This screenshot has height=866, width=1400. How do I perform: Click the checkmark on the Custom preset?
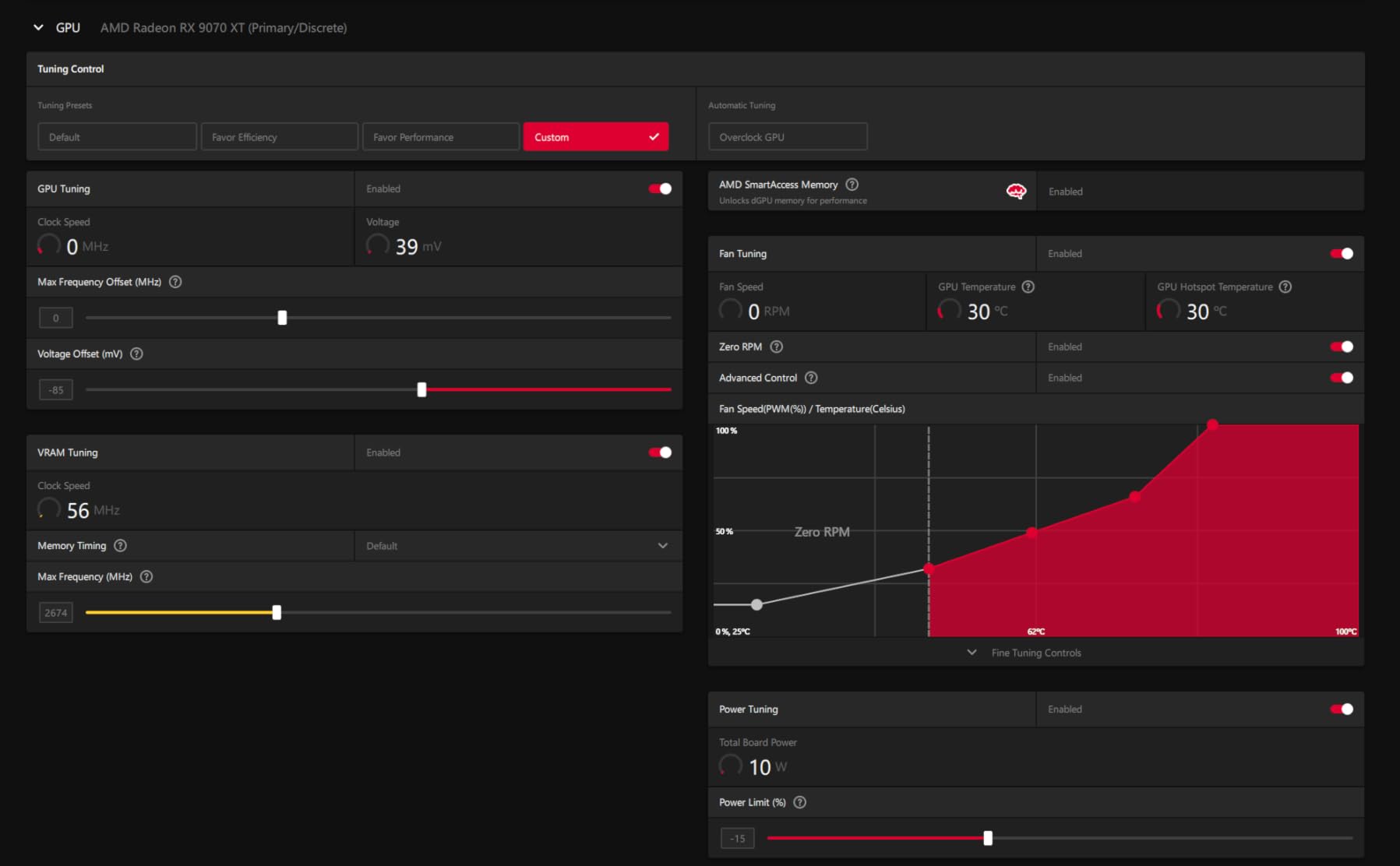pos(654,137)
